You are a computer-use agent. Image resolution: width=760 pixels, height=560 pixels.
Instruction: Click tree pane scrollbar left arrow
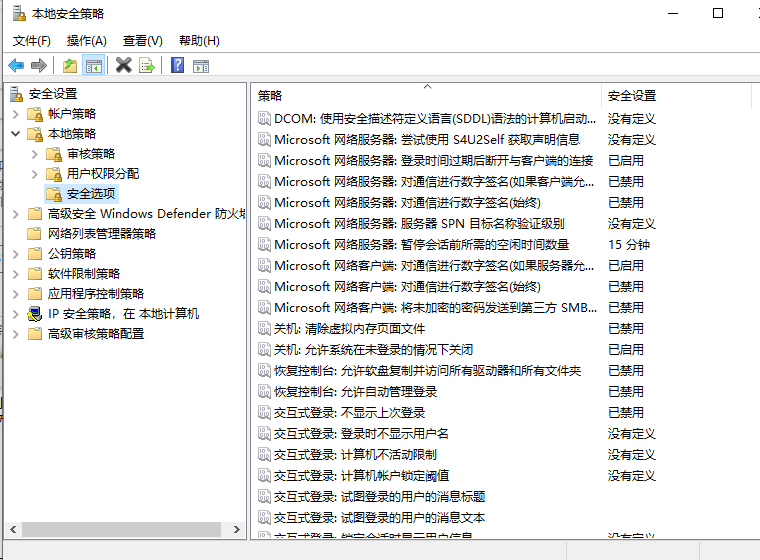coord(13,529)
